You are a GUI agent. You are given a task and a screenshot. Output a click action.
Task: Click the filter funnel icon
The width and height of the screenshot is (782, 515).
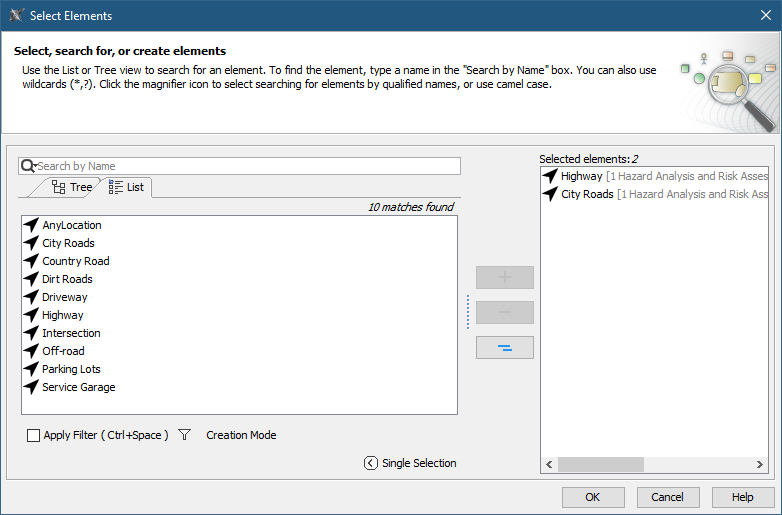(x=184, y=435)
